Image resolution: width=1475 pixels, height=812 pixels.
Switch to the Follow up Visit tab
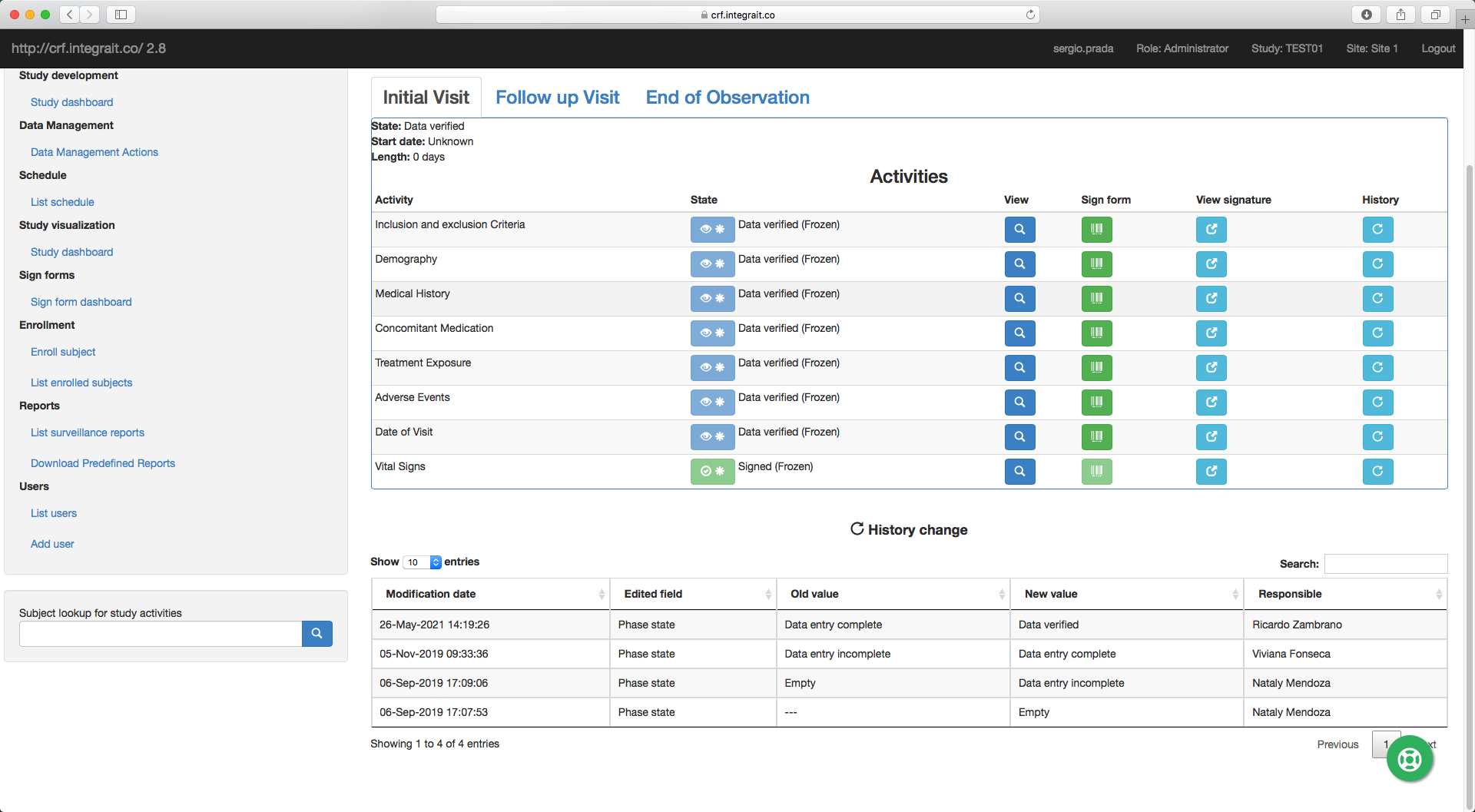point(558,97)
